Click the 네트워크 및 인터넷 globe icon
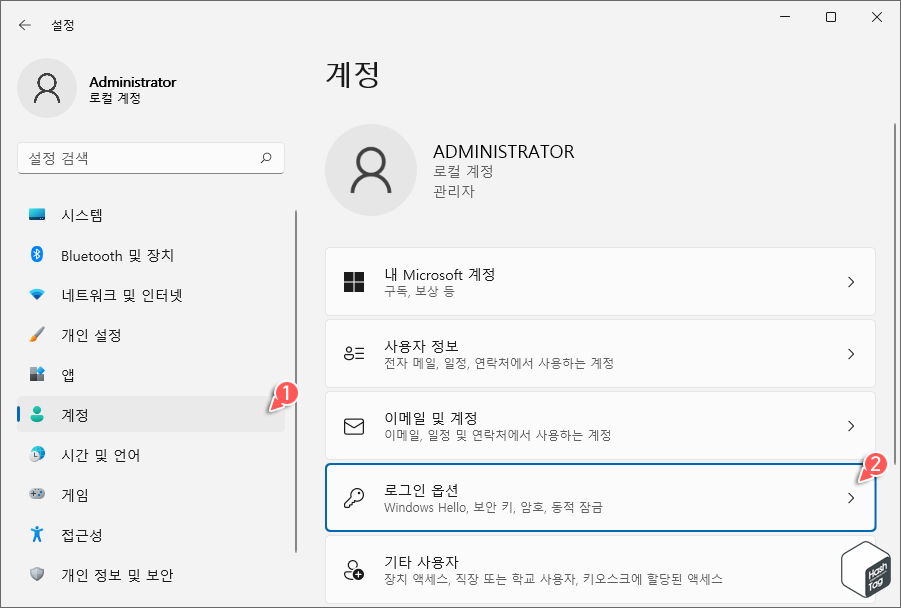The image size is (901, 608). (x=36, y=295)
